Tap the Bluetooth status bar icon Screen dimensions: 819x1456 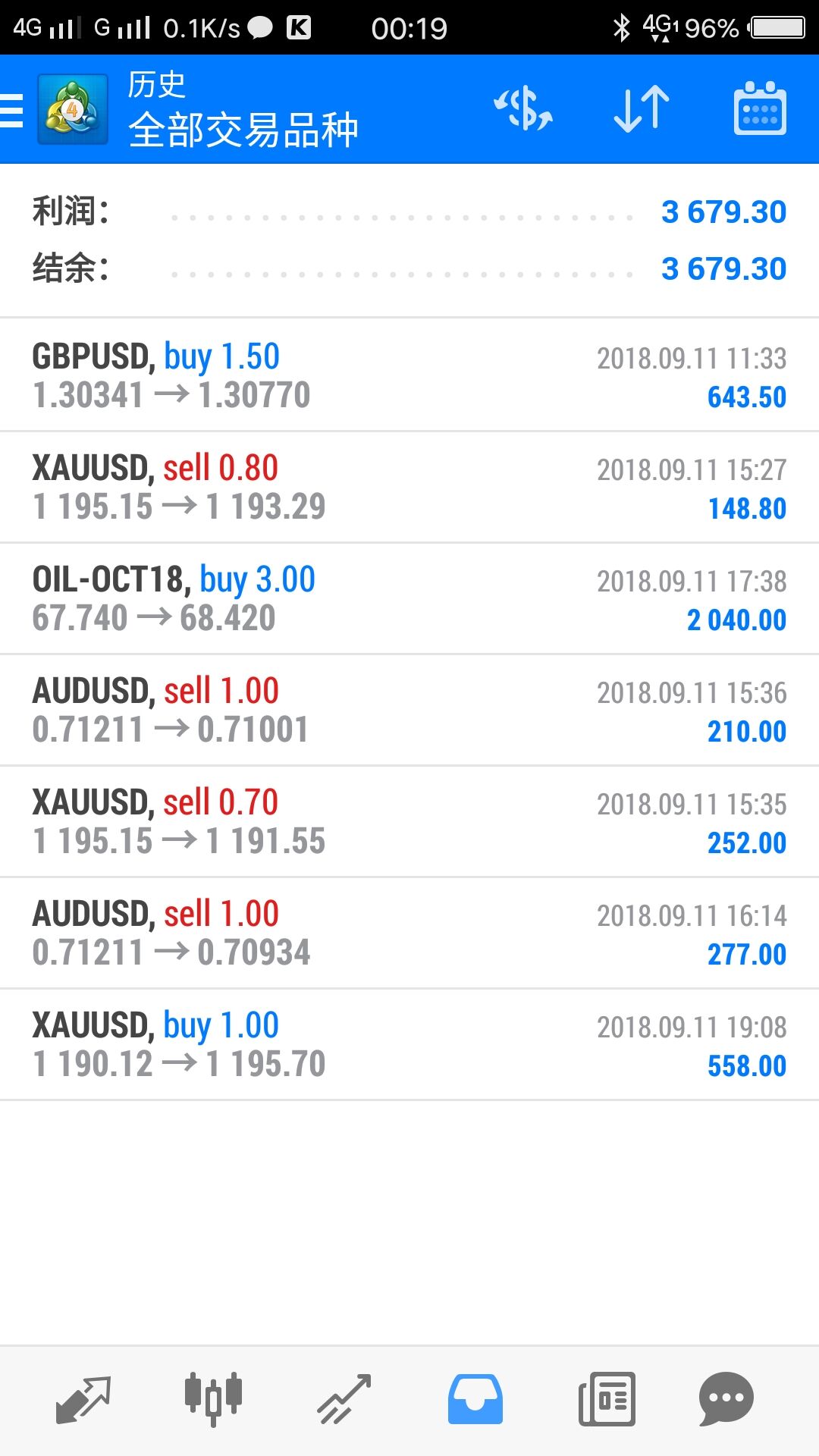pyautogui.click(x=622, y=28)
